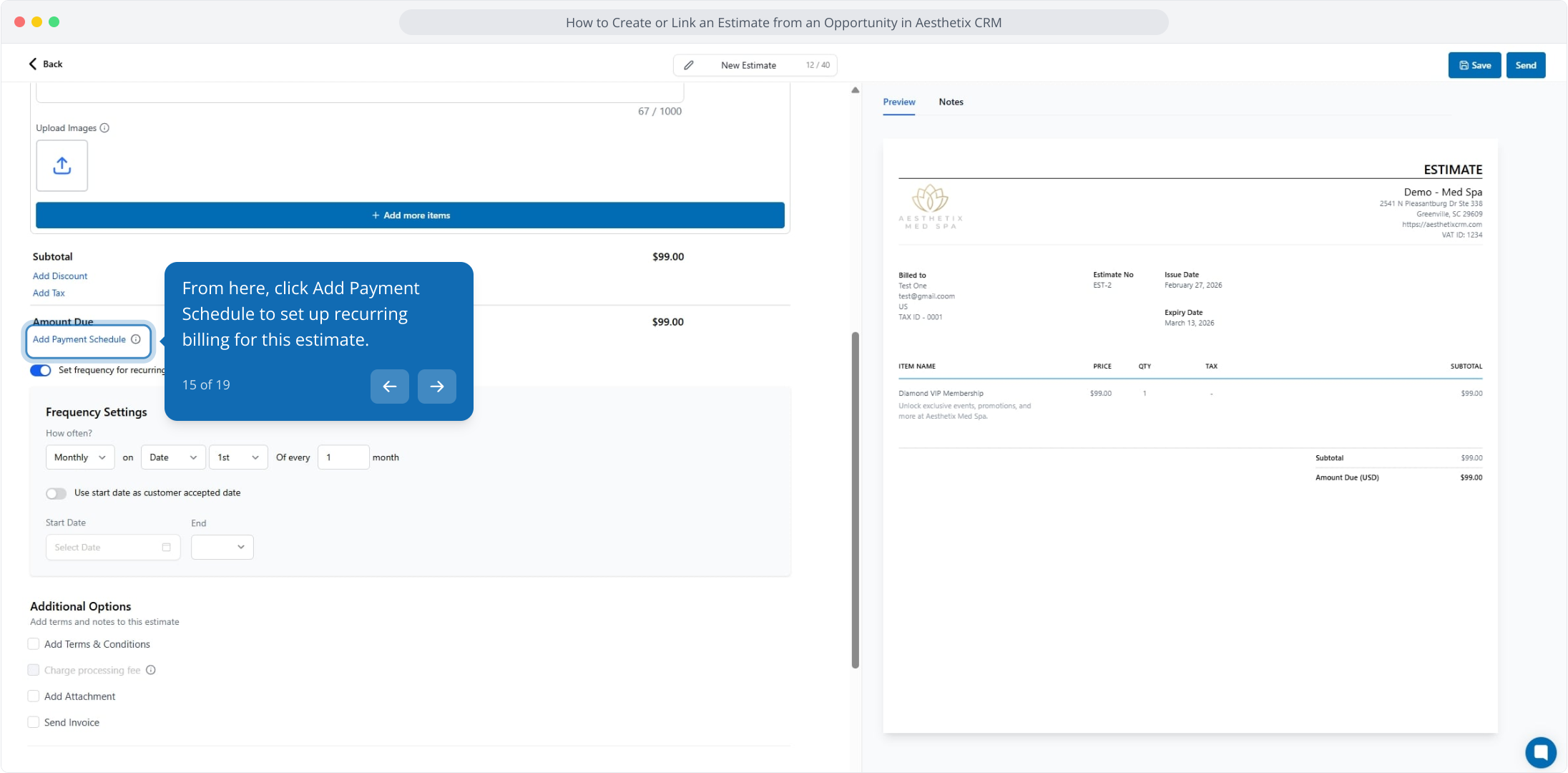Check the Send Invoice checkbox
The width and height of the screenshot is (1568, 773).
click(34, 722)
